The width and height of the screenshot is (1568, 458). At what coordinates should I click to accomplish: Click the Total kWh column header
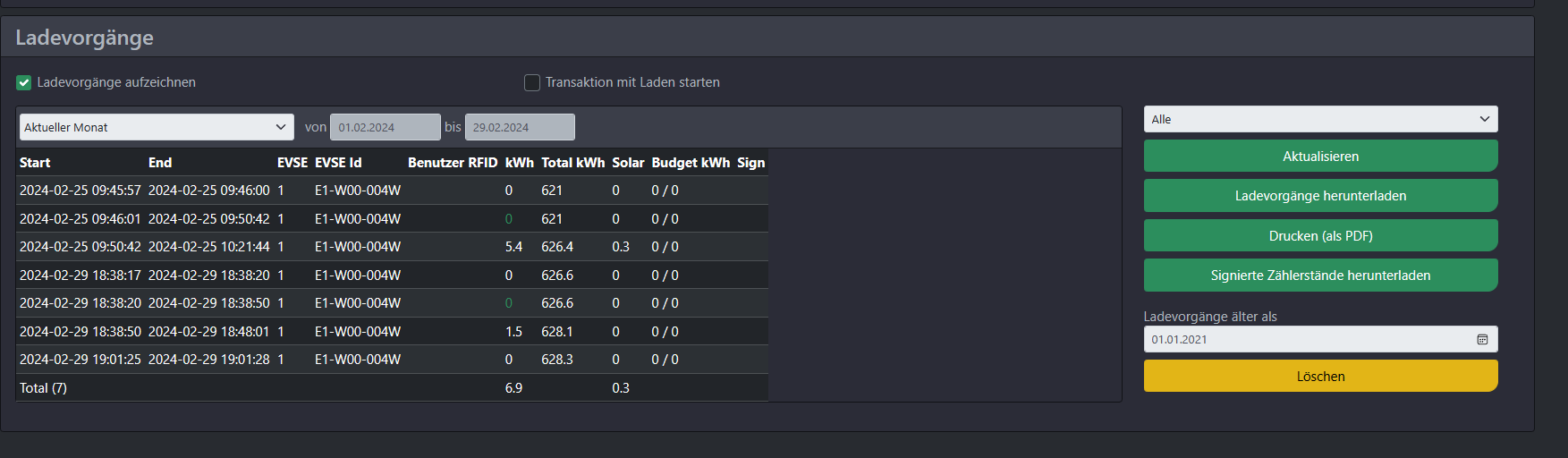coord(572,163)
